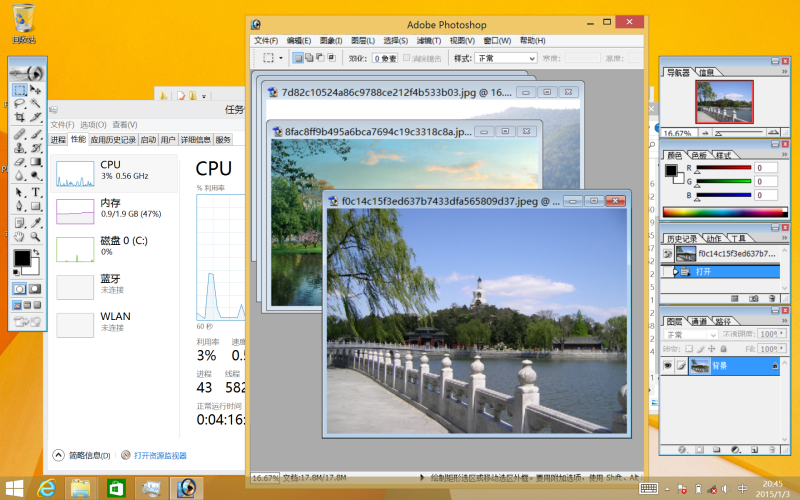This screenshot has width=800, height=500.
Task: Select the Type (T) tool
Action: click(36, 192)
